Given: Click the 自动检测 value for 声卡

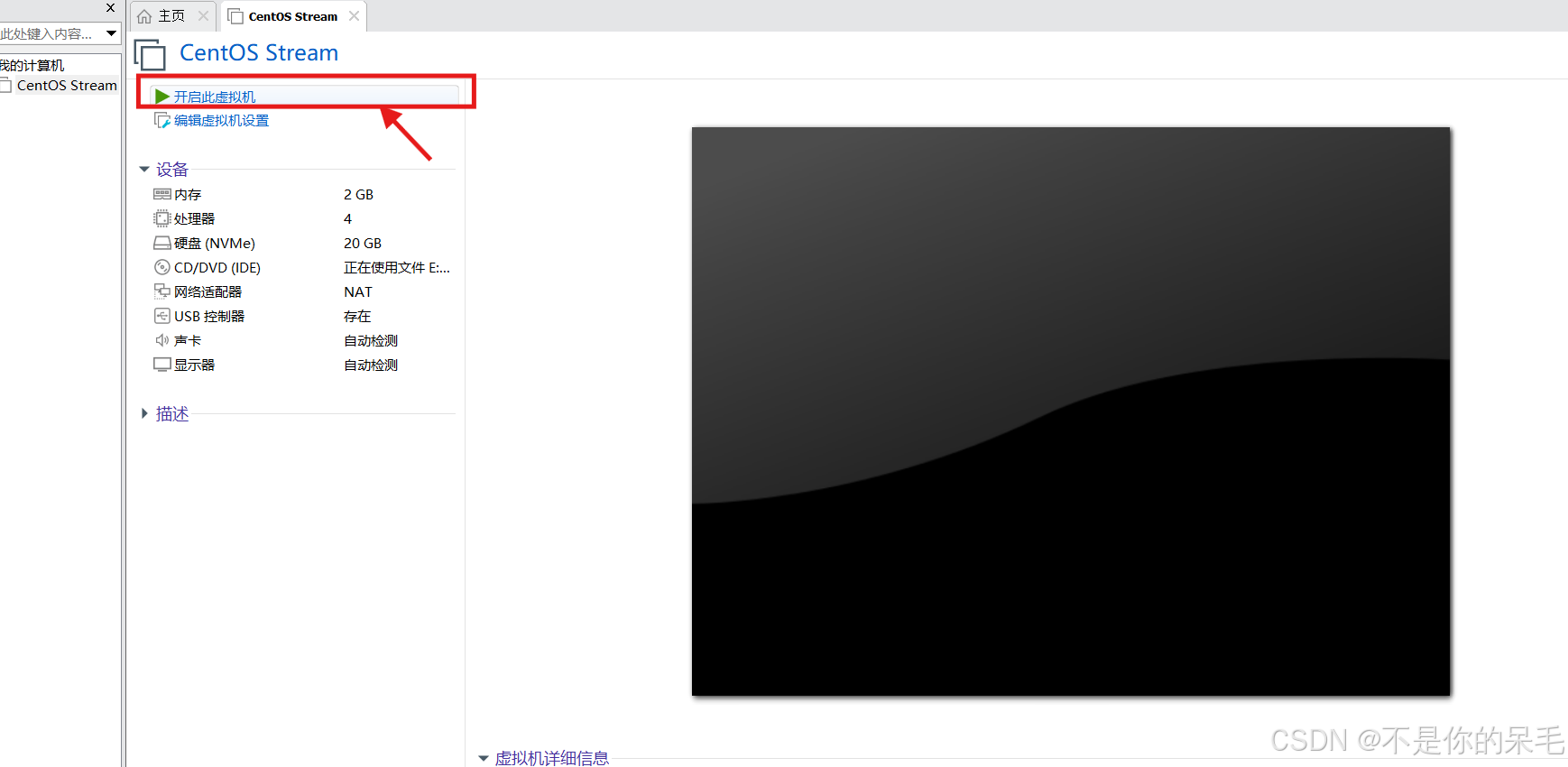Looking at the screenshot, I should [x=371, y=340].
